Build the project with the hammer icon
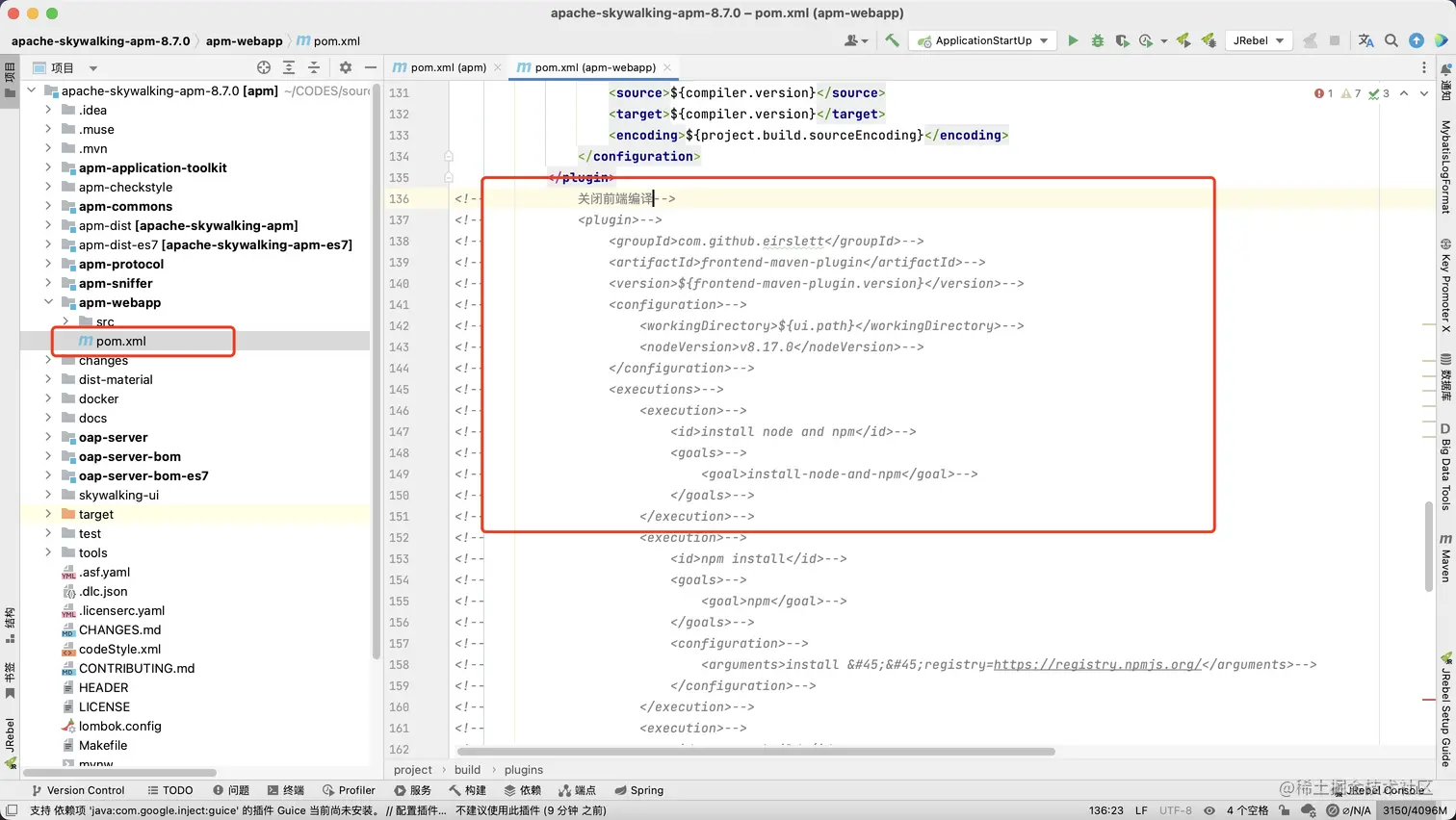 (892, 40)
